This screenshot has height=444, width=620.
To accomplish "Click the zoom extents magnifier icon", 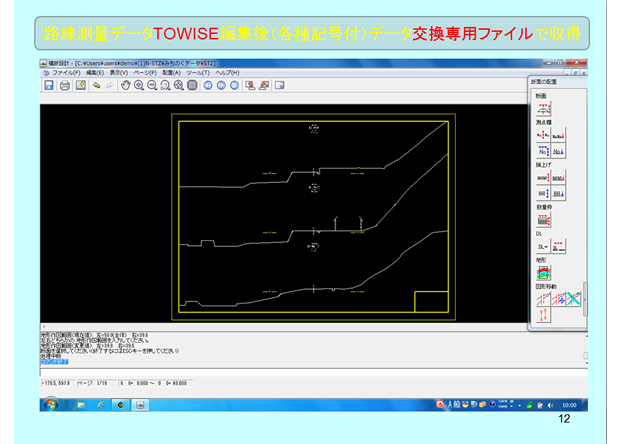I will coord(179,85).
